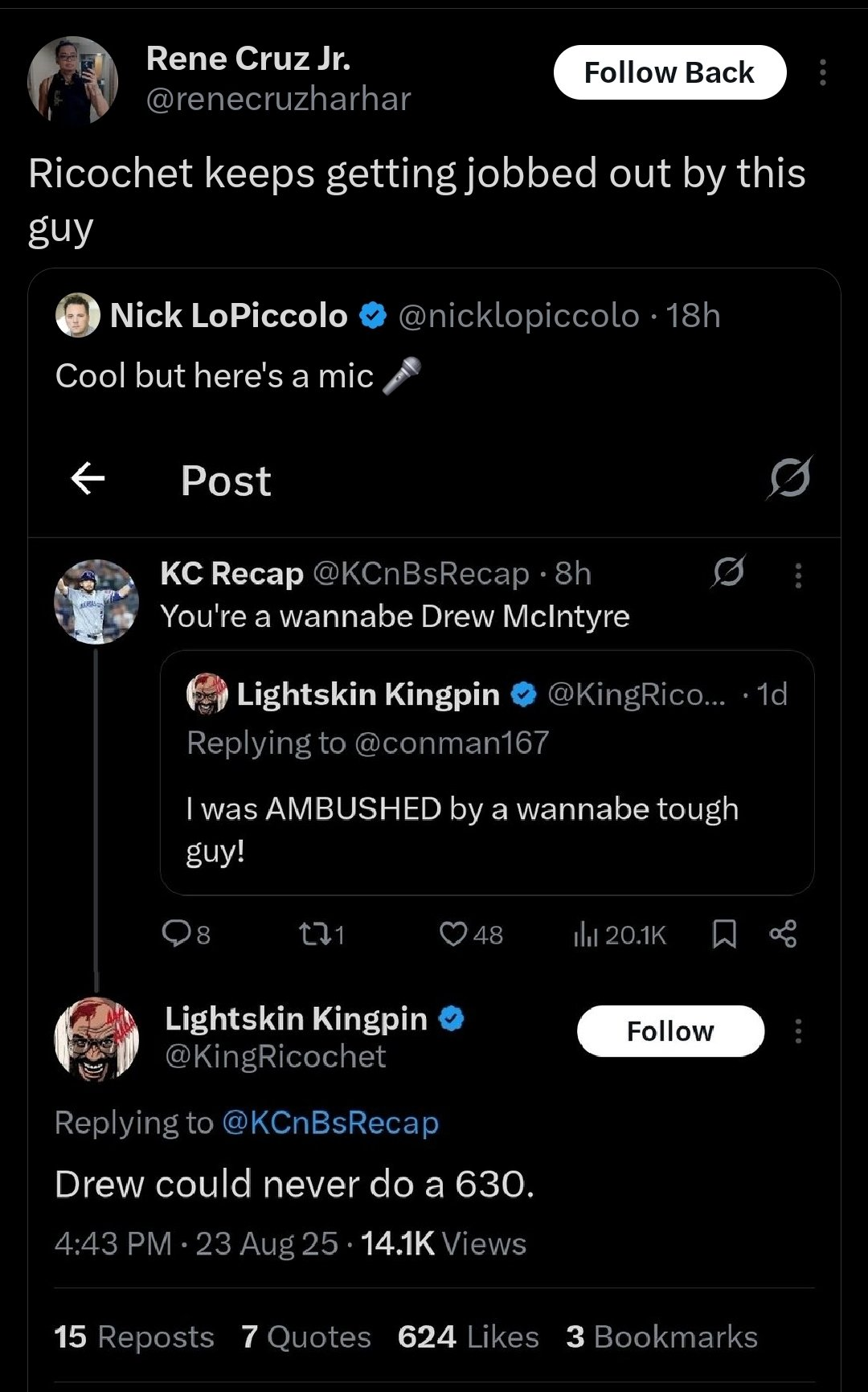This screenshot has width=868, height=1392.
Task: View analytics for KC Recap post
Action: tap(620, 934)
